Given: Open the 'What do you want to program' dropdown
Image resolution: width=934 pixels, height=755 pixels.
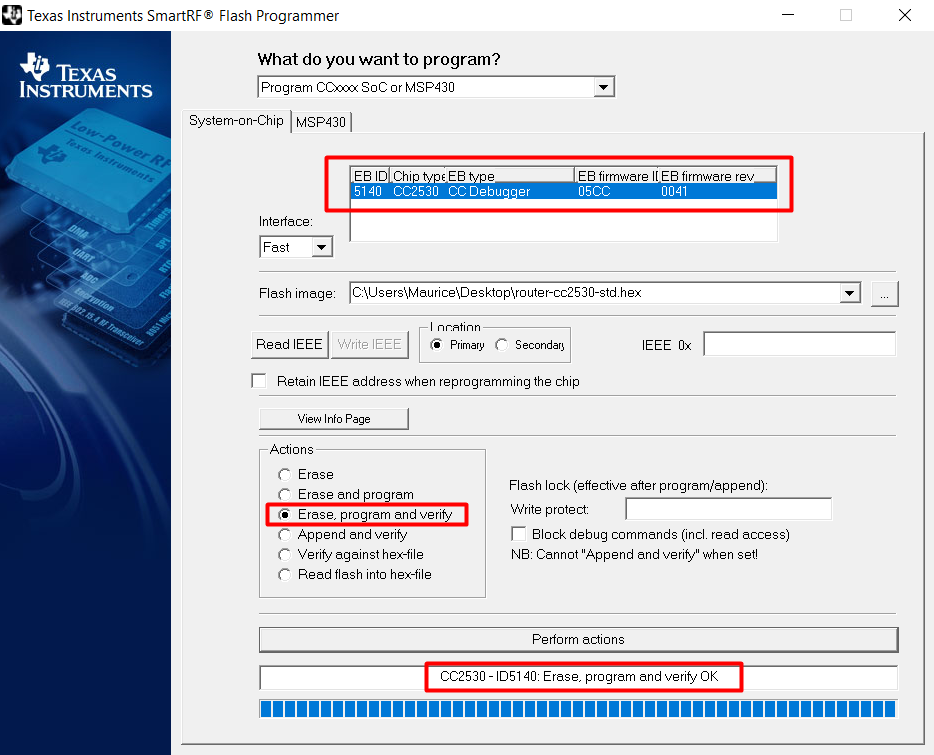Looking at the screenshot, I should 603,88.
